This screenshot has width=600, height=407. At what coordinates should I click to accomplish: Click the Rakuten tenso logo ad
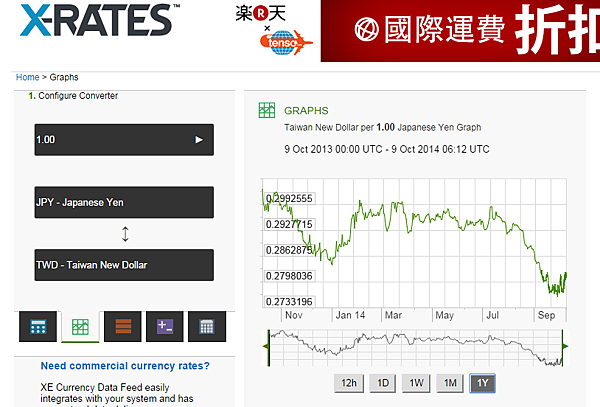pyautogui.click(x=274, y=30)
